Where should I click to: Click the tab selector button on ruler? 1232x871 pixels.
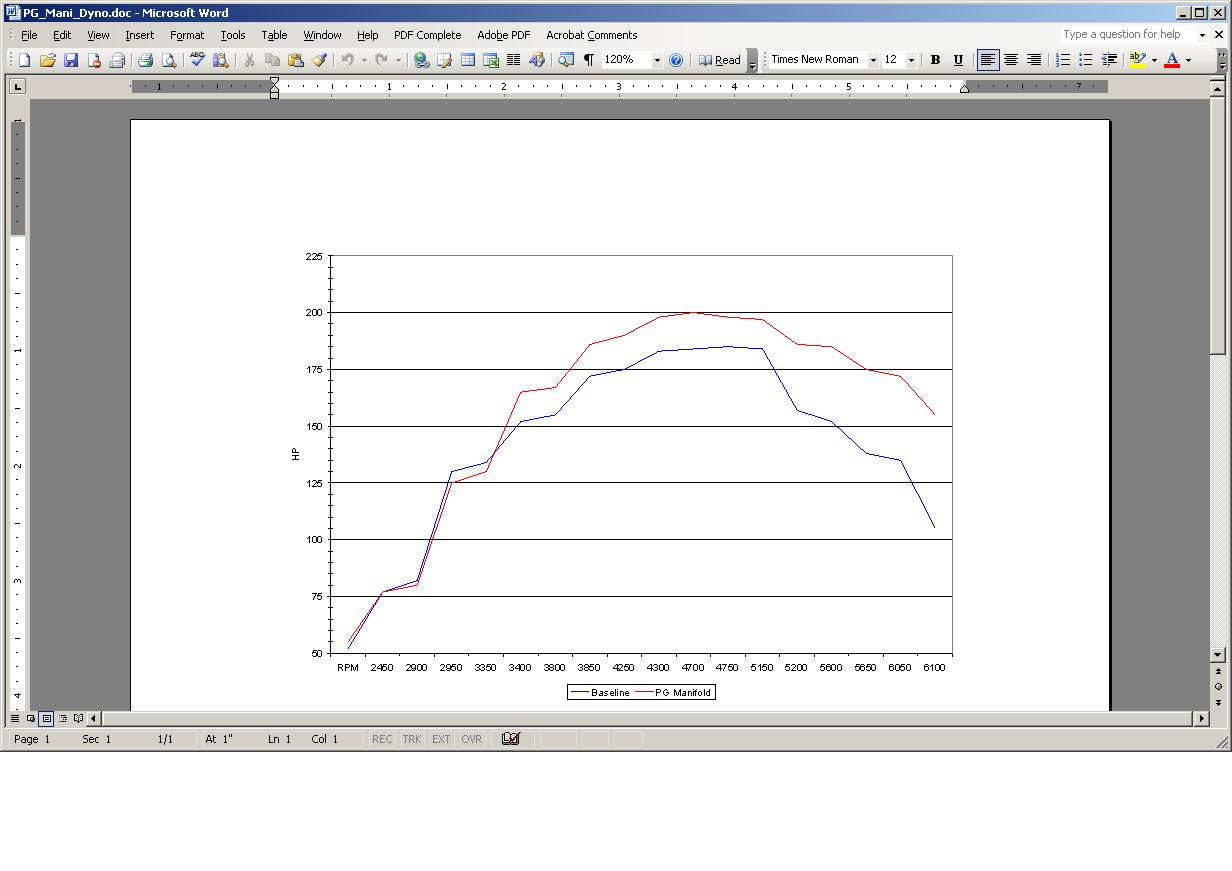tap(17, 87)
